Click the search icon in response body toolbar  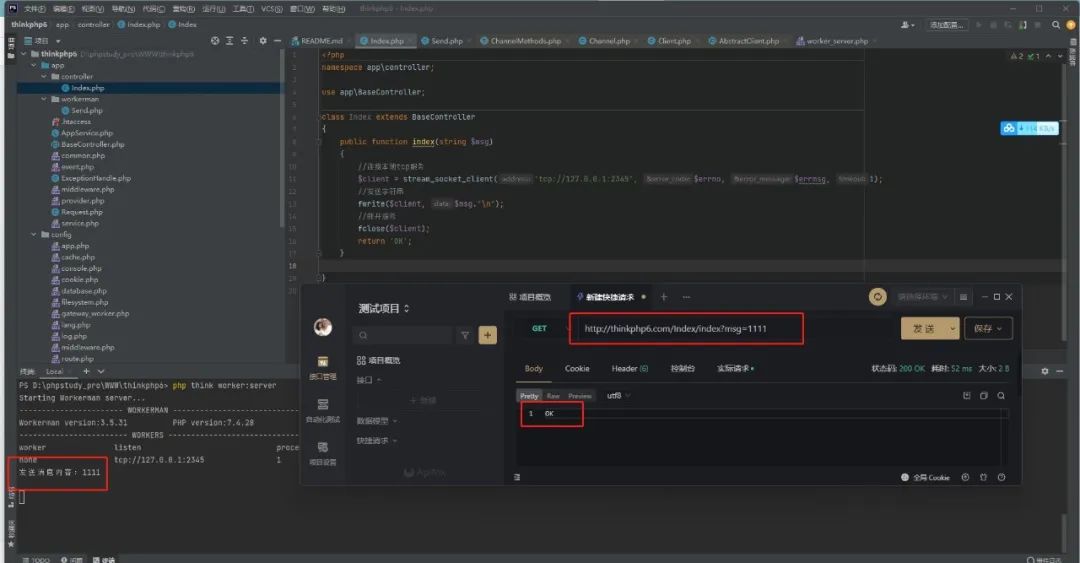pyautogui.click(x=1001, y=396)
